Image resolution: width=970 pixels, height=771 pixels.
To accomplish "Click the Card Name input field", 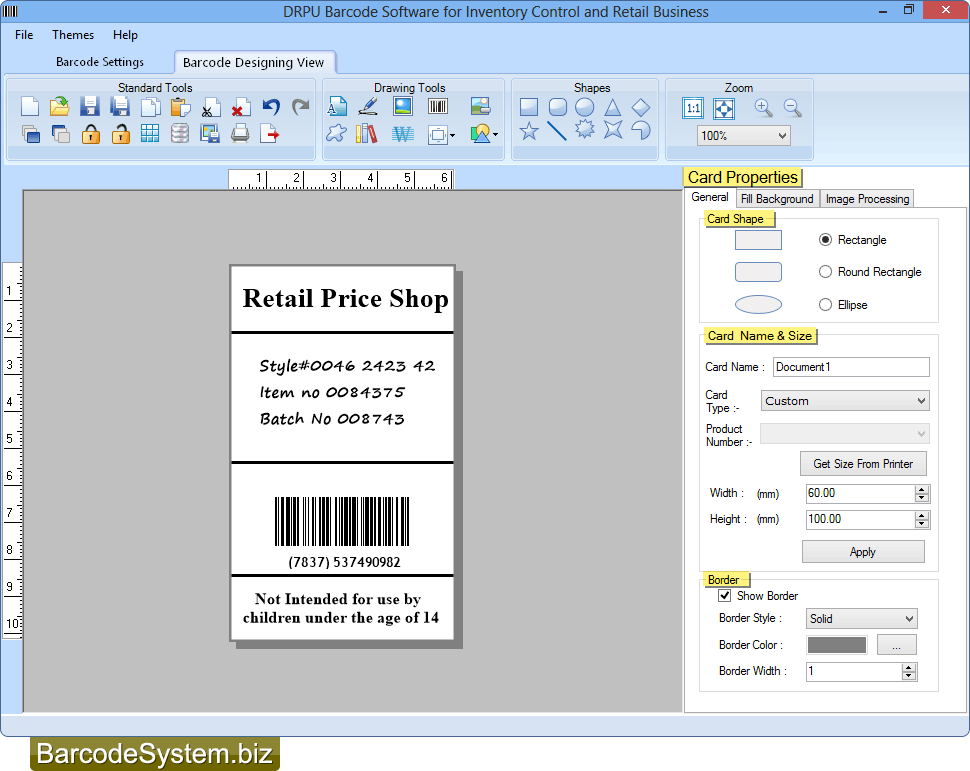I will tap(851, 367).
